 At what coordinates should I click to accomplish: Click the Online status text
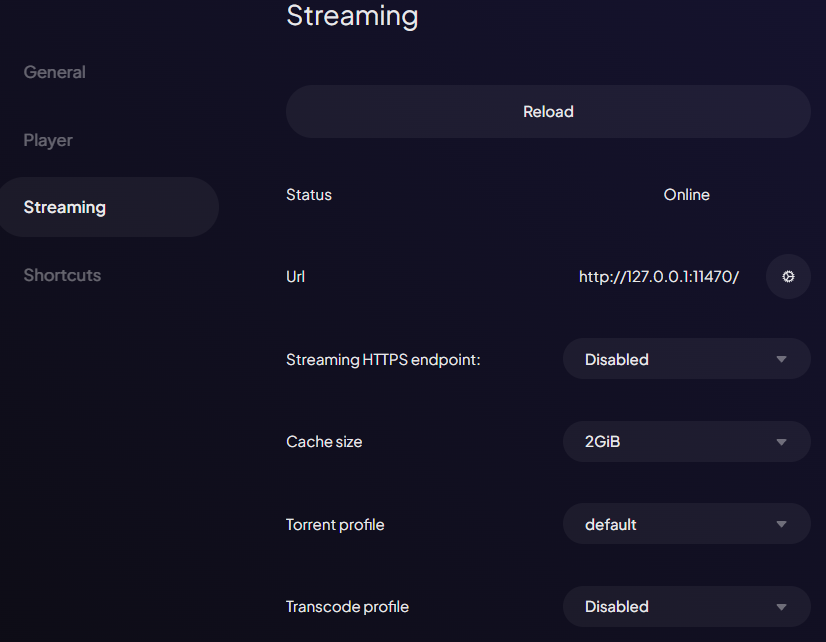686,194
